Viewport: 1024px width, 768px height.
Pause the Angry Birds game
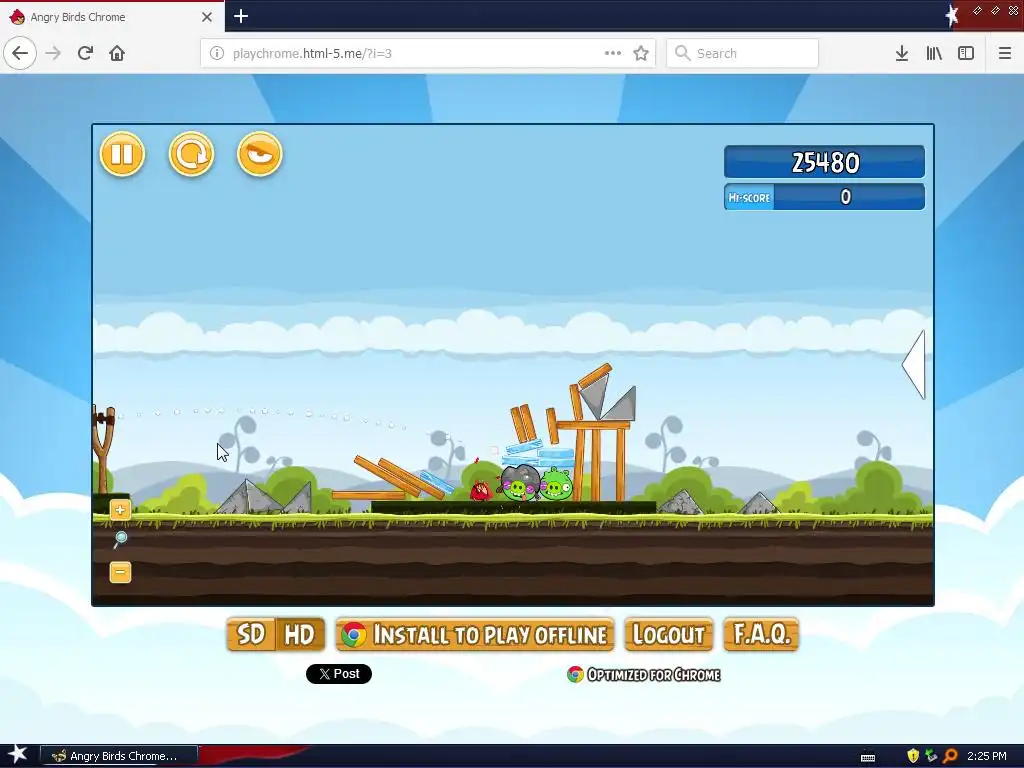(x=122, y=154)
